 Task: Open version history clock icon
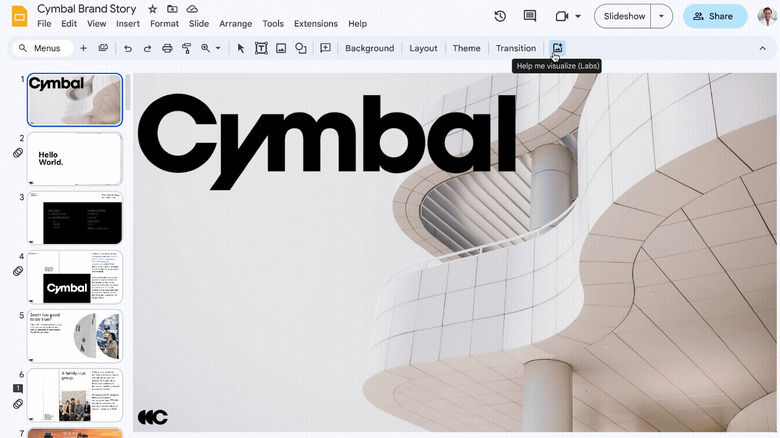pos(500,16)
